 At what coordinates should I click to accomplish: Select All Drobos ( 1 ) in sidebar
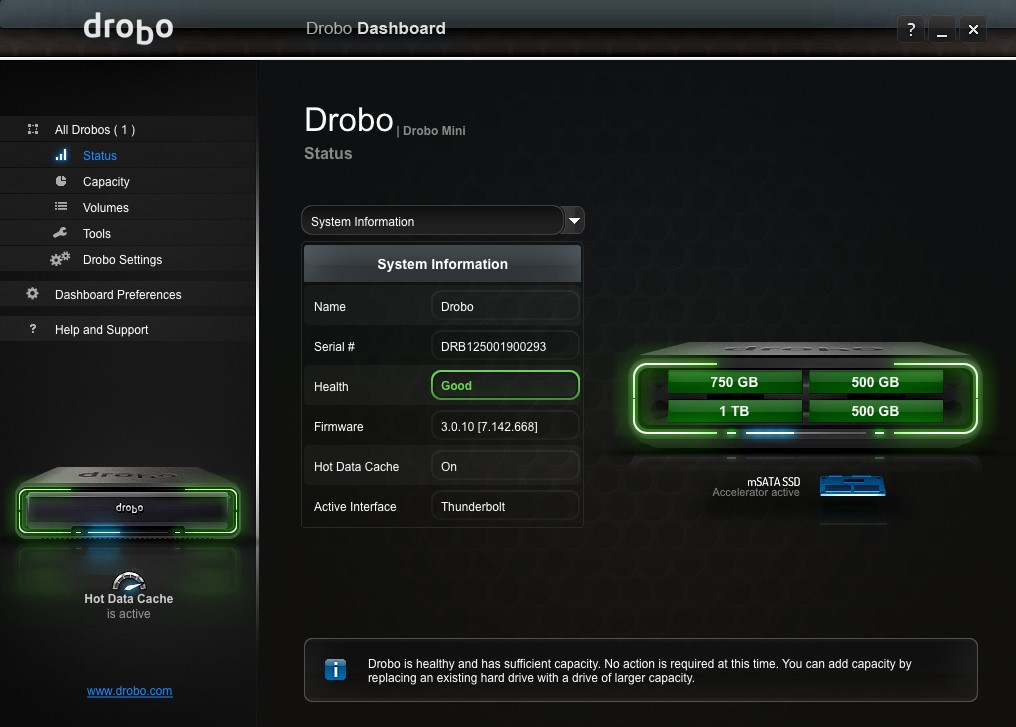(95, 129)
